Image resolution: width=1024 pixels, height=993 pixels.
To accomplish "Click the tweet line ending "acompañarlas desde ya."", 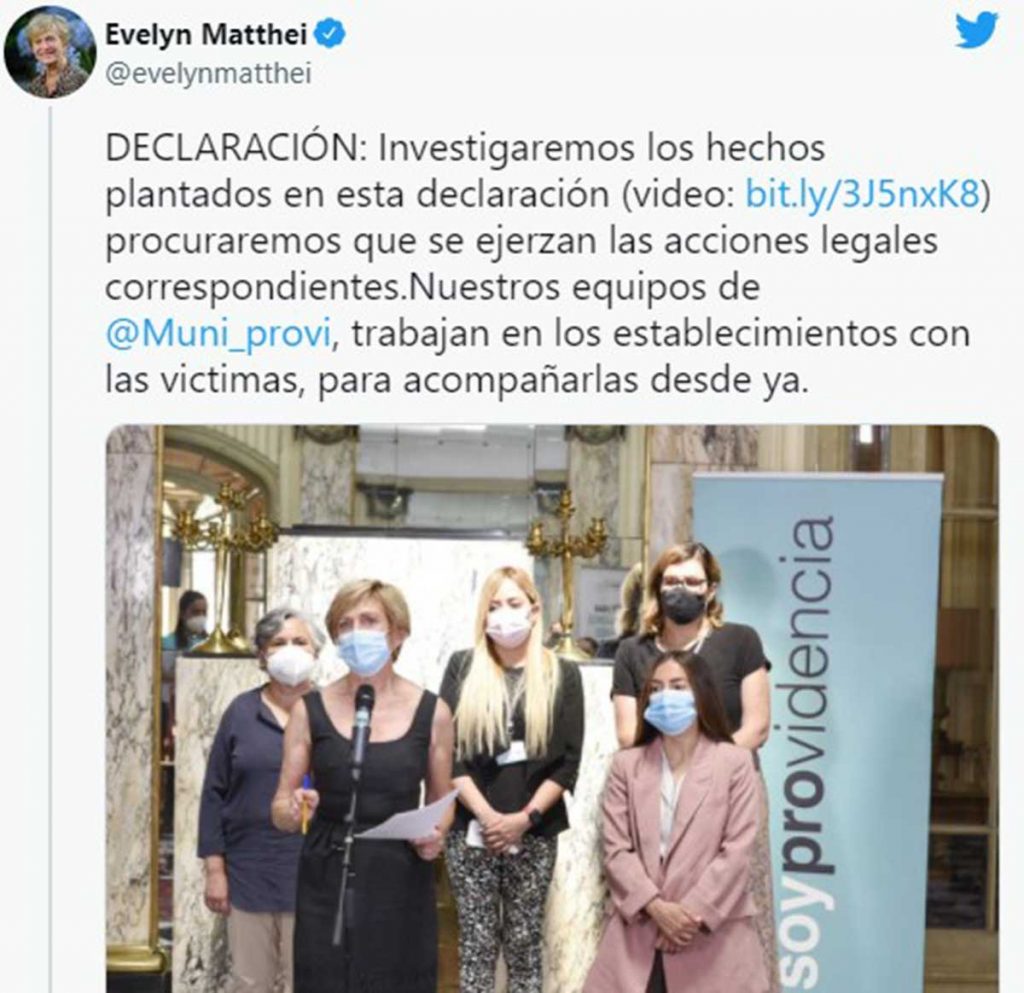I will point(456,381).
